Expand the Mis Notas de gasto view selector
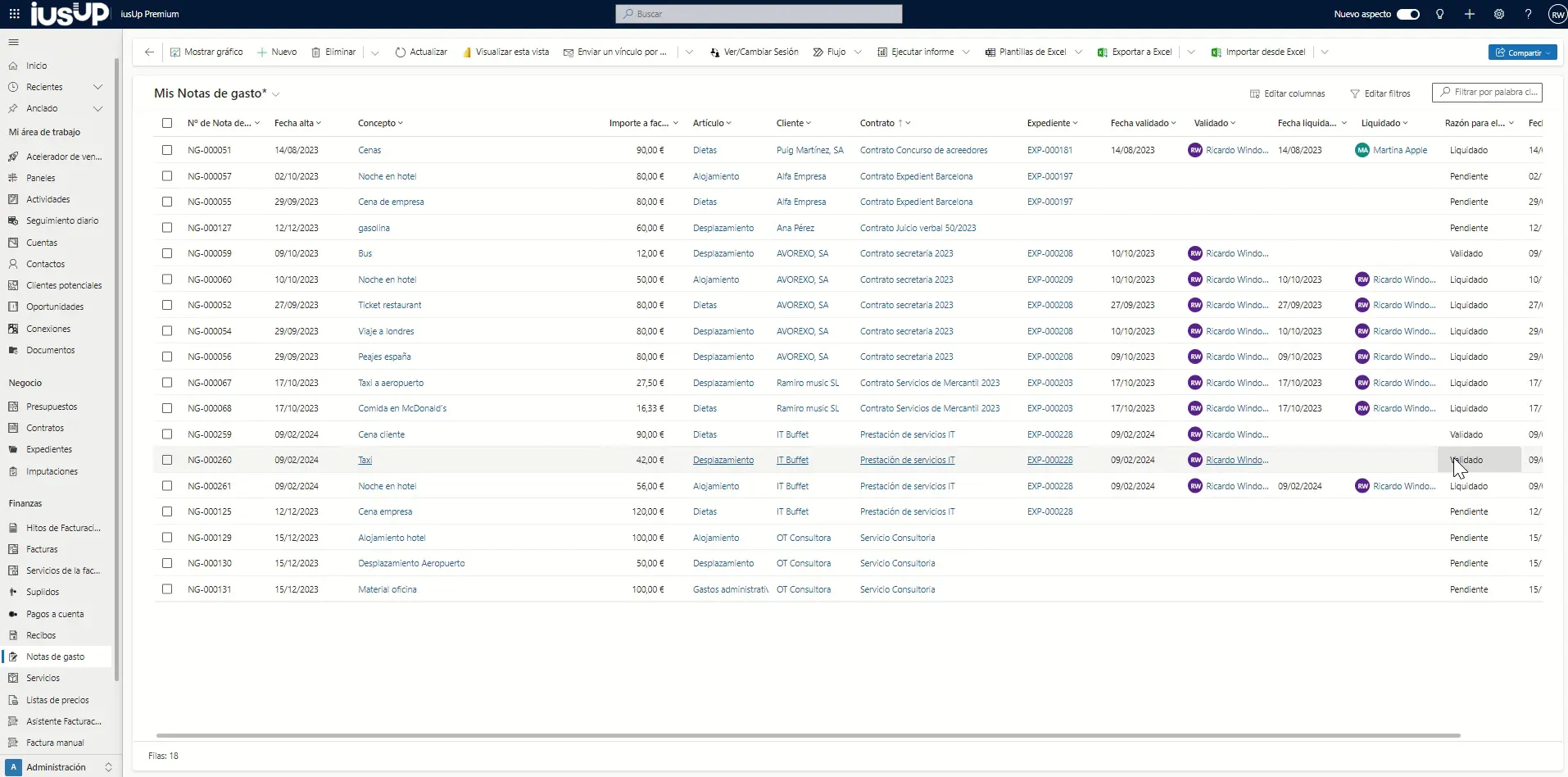This screenshot has width=1568, height=777. pyautogui.click(x=276, y=94)
